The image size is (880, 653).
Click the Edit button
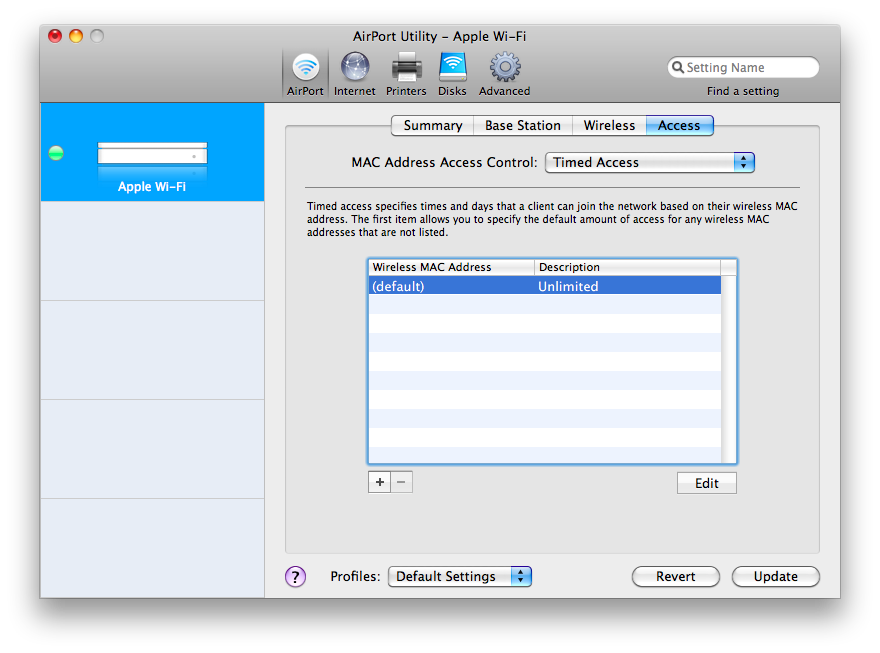pos(707,483)
